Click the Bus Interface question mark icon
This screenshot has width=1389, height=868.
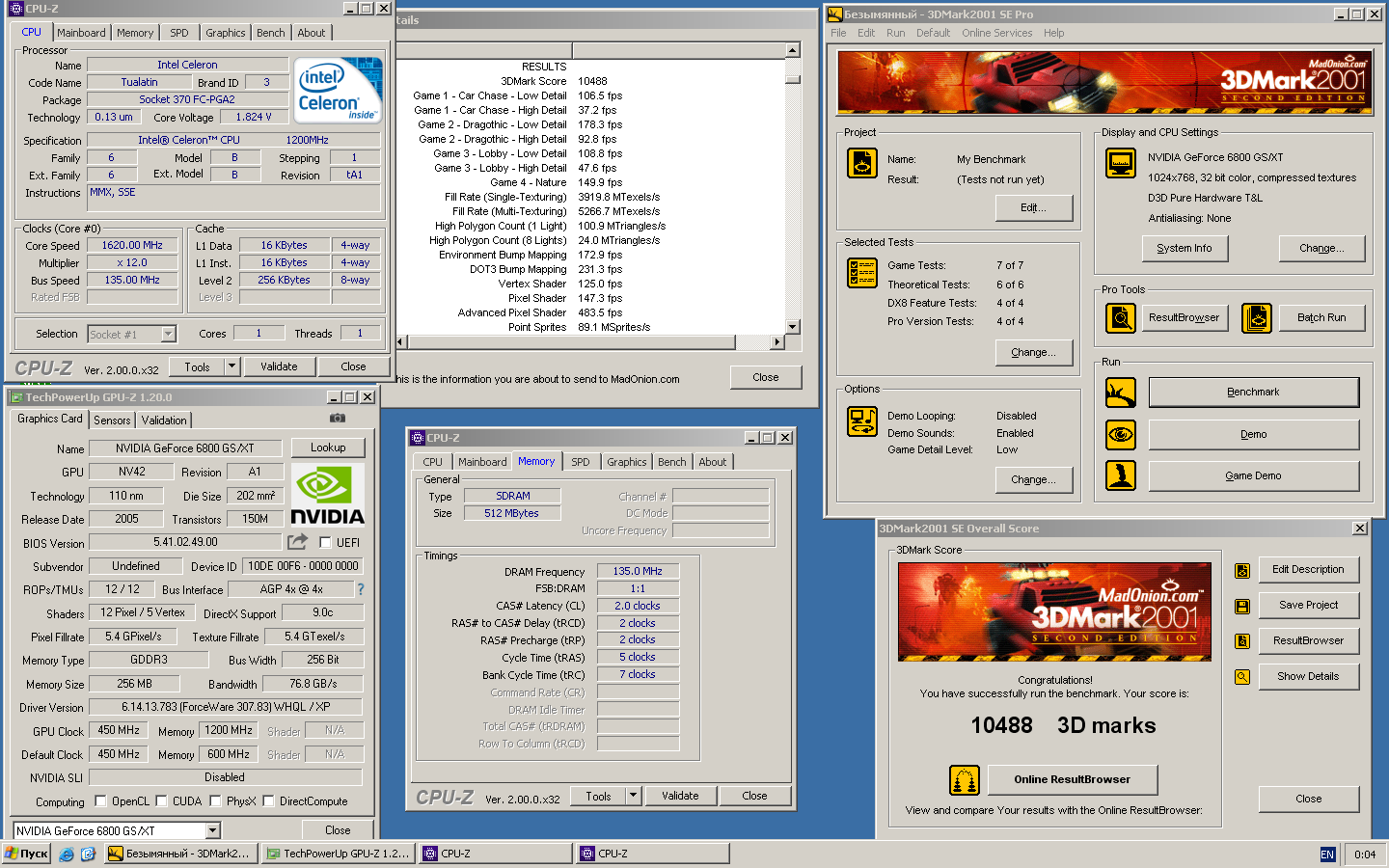(361, 588)
